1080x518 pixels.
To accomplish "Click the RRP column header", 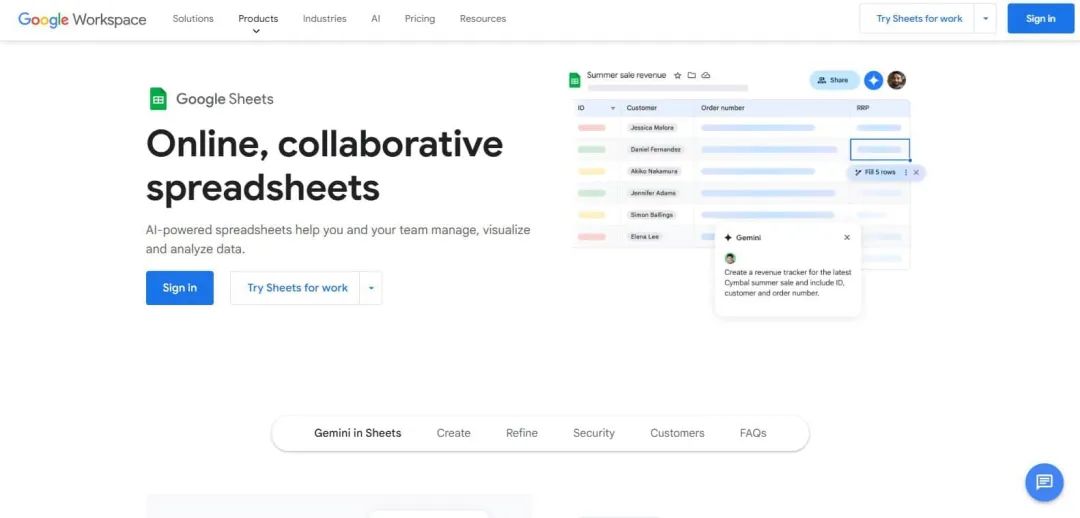I will 863,108.
